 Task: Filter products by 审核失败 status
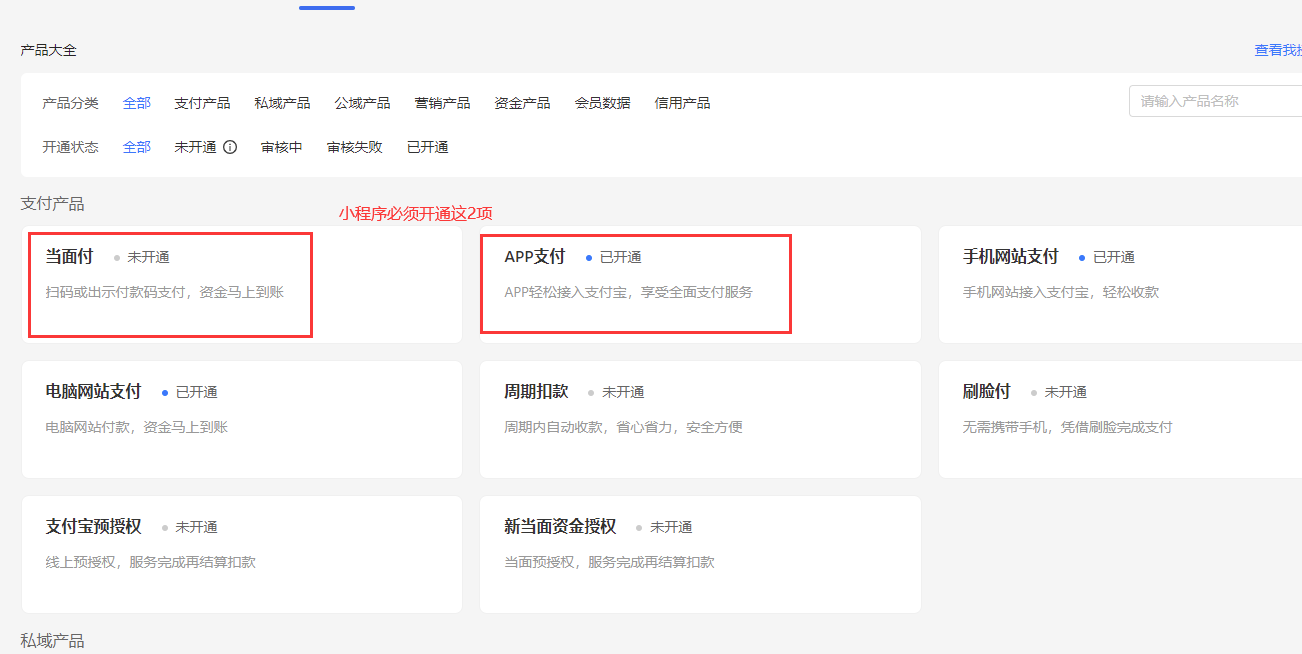click(x=354, y=147)
